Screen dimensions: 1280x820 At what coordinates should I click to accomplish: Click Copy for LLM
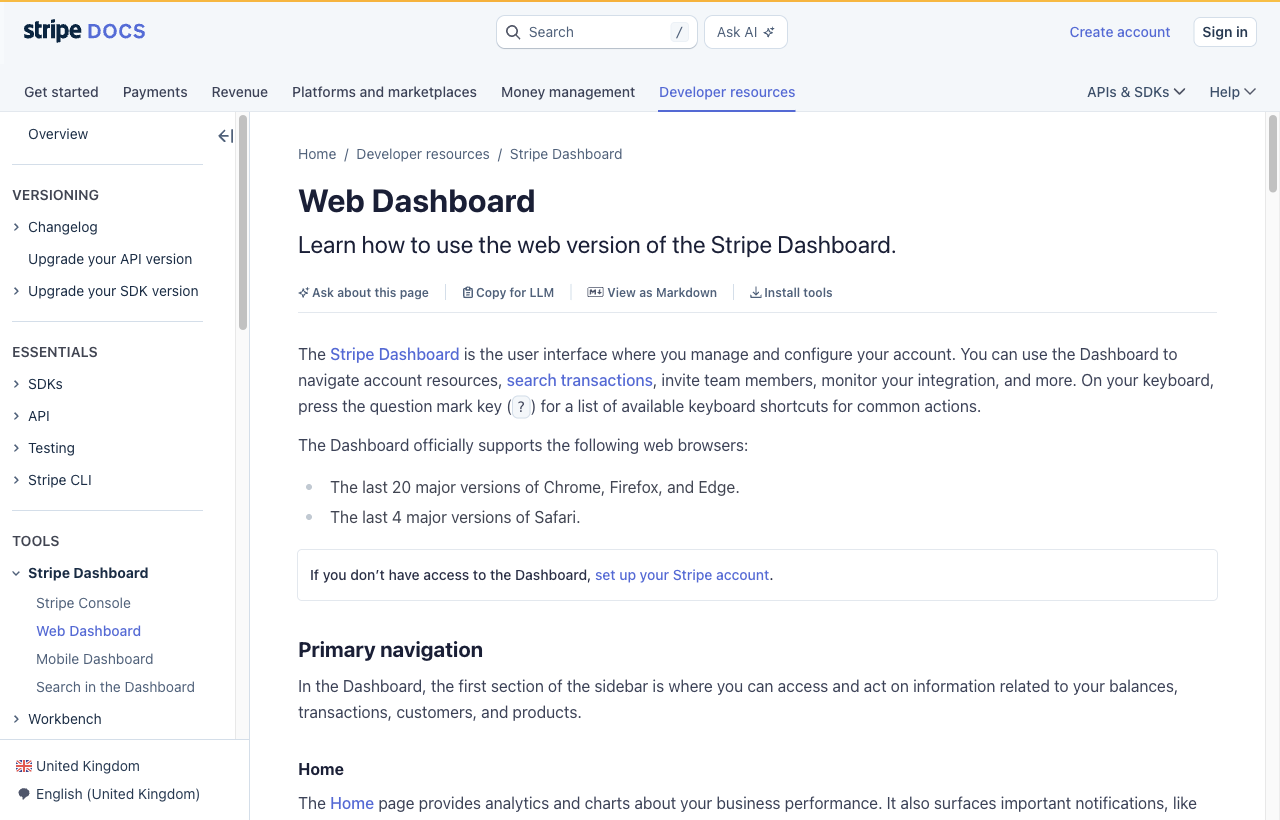click(508, 293)
